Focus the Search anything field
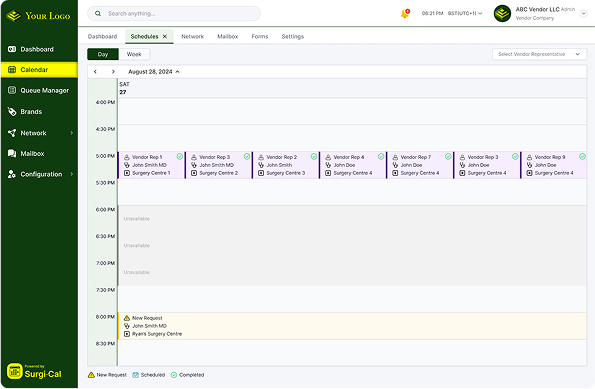This screenshot has height=389, width=595. (174, 14)
